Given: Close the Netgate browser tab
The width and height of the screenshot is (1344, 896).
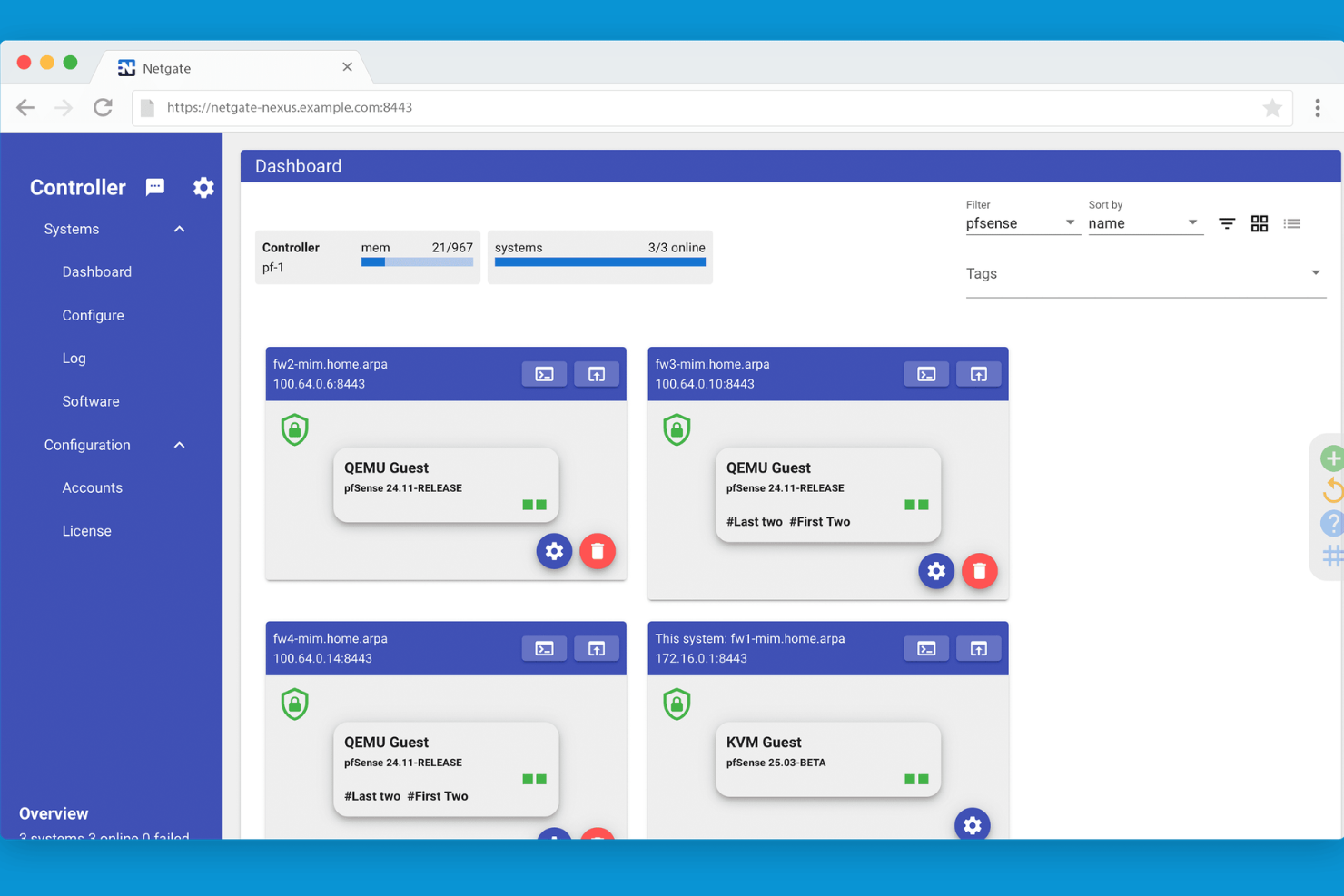Looking at the screenshot, I should click(347, 67).
